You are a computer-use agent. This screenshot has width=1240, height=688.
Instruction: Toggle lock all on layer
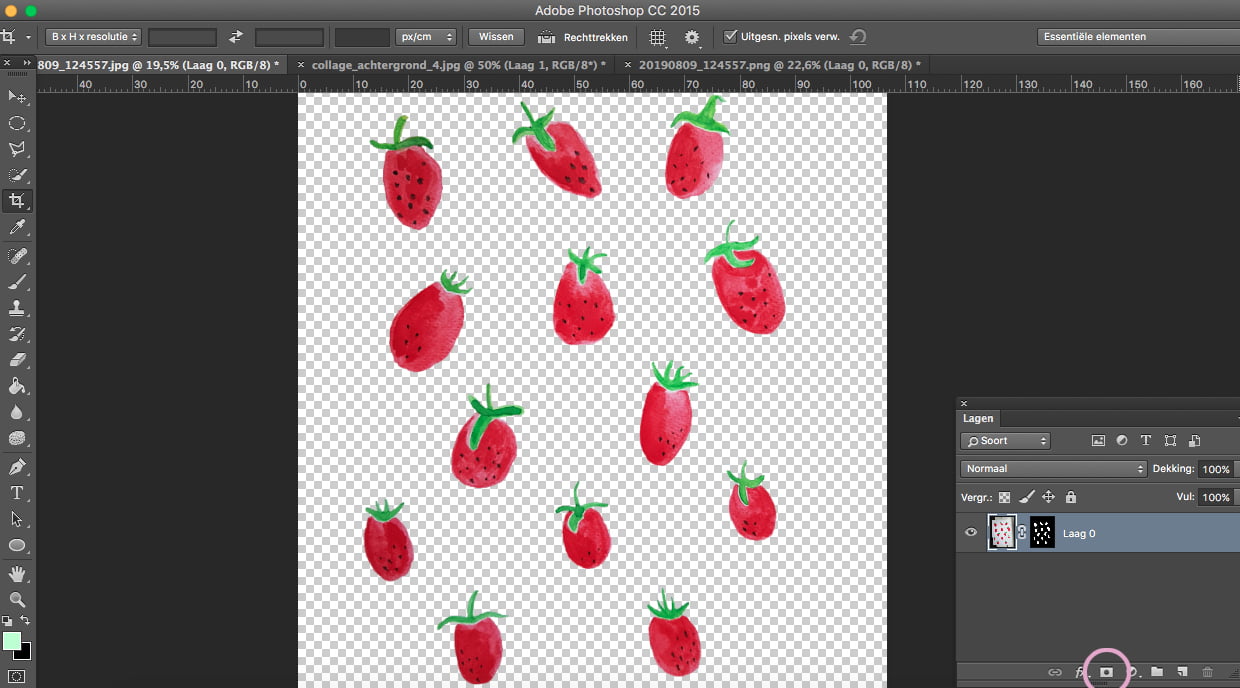pos(1071,497)
